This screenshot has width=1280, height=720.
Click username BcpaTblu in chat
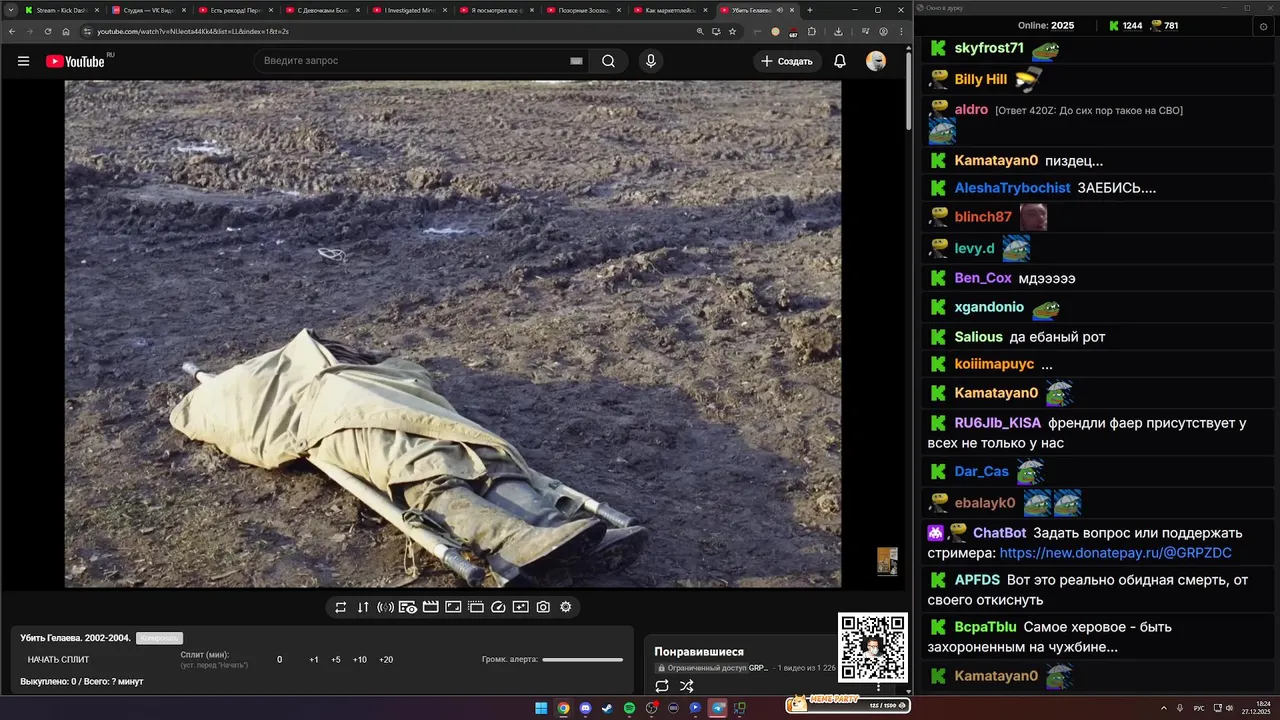[x=985, y=627]
